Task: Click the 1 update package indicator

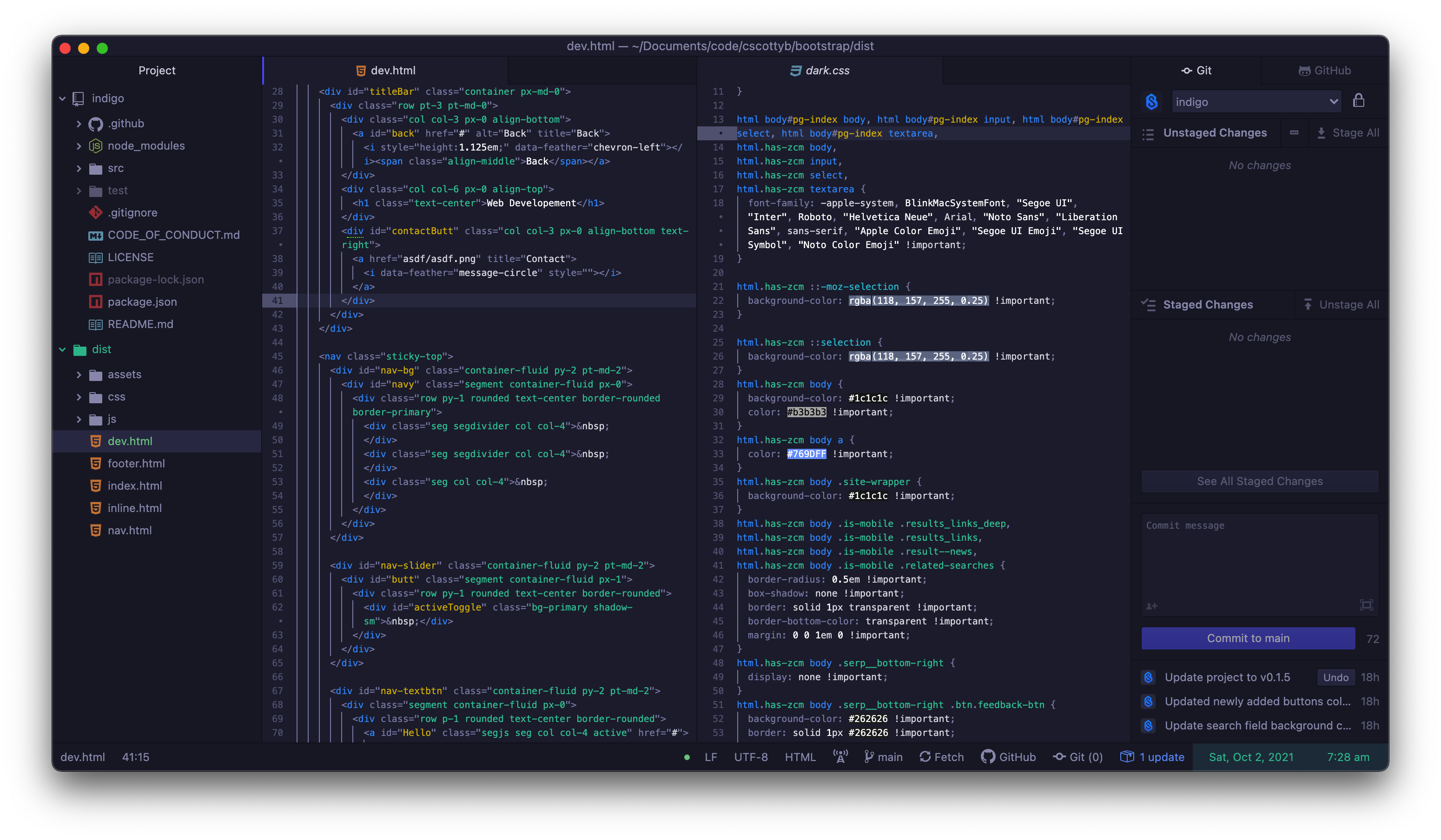Action: [1152, 756]
